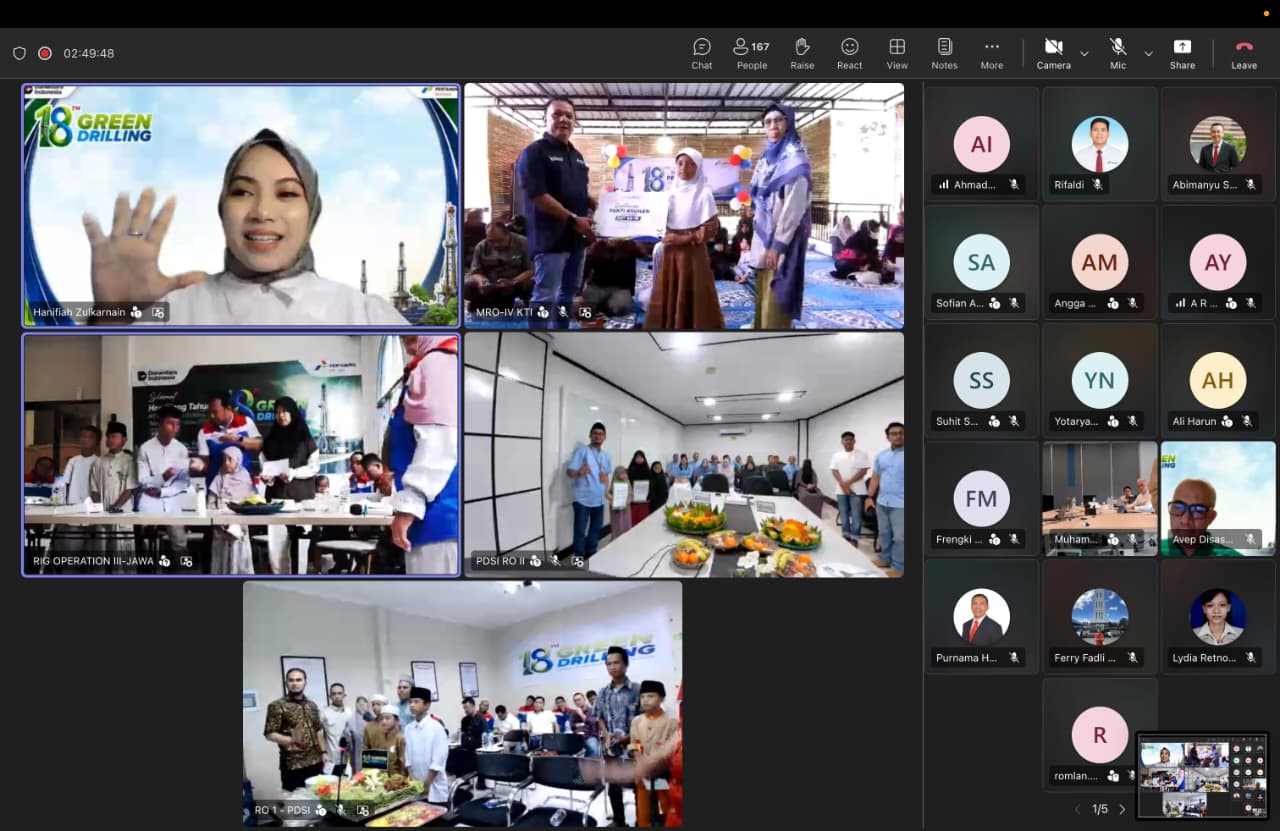Open the meeting Chat panel

(702, 54)
